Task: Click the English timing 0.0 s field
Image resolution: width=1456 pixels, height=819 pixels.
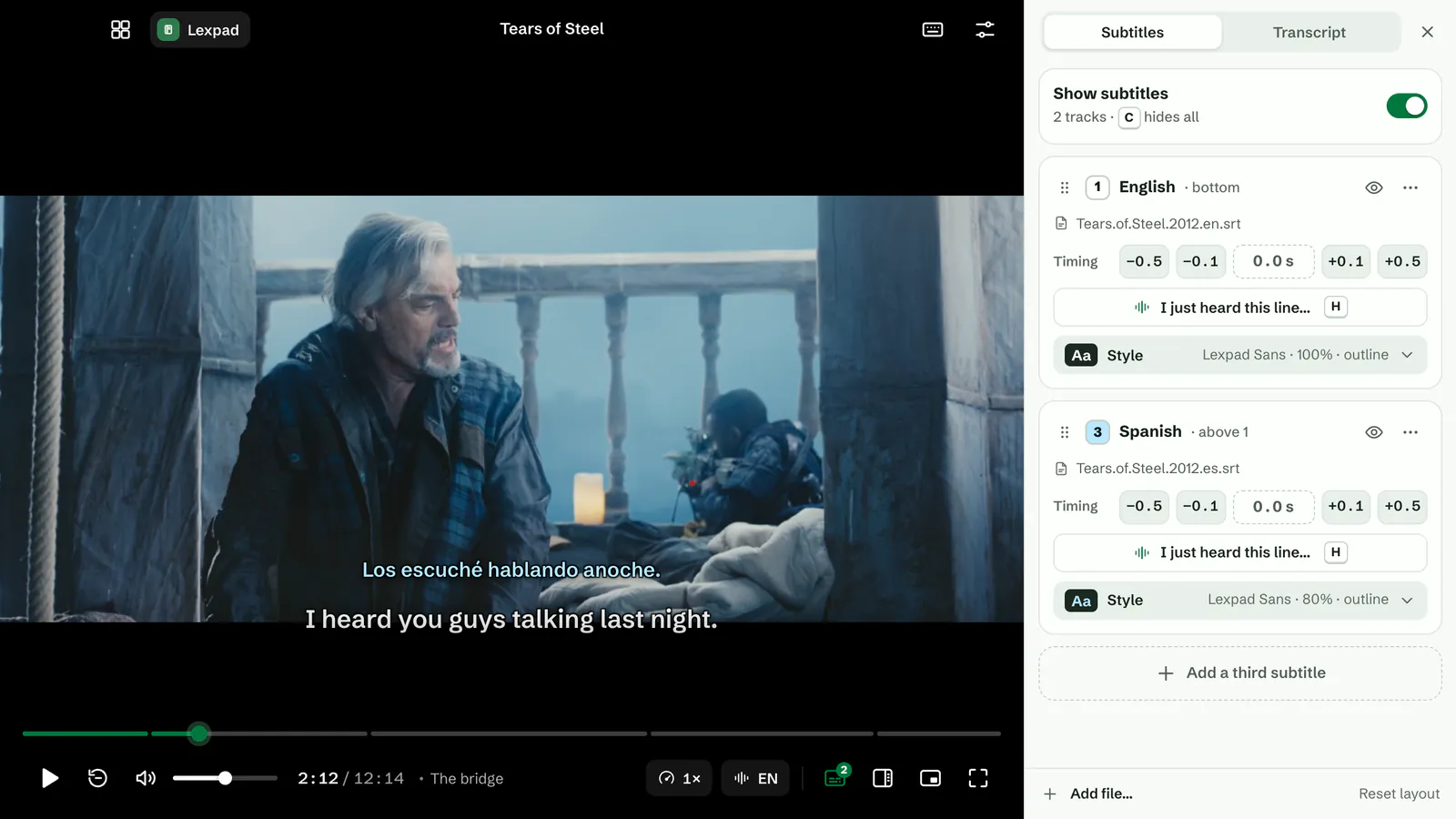Action: coord(1273,261)
